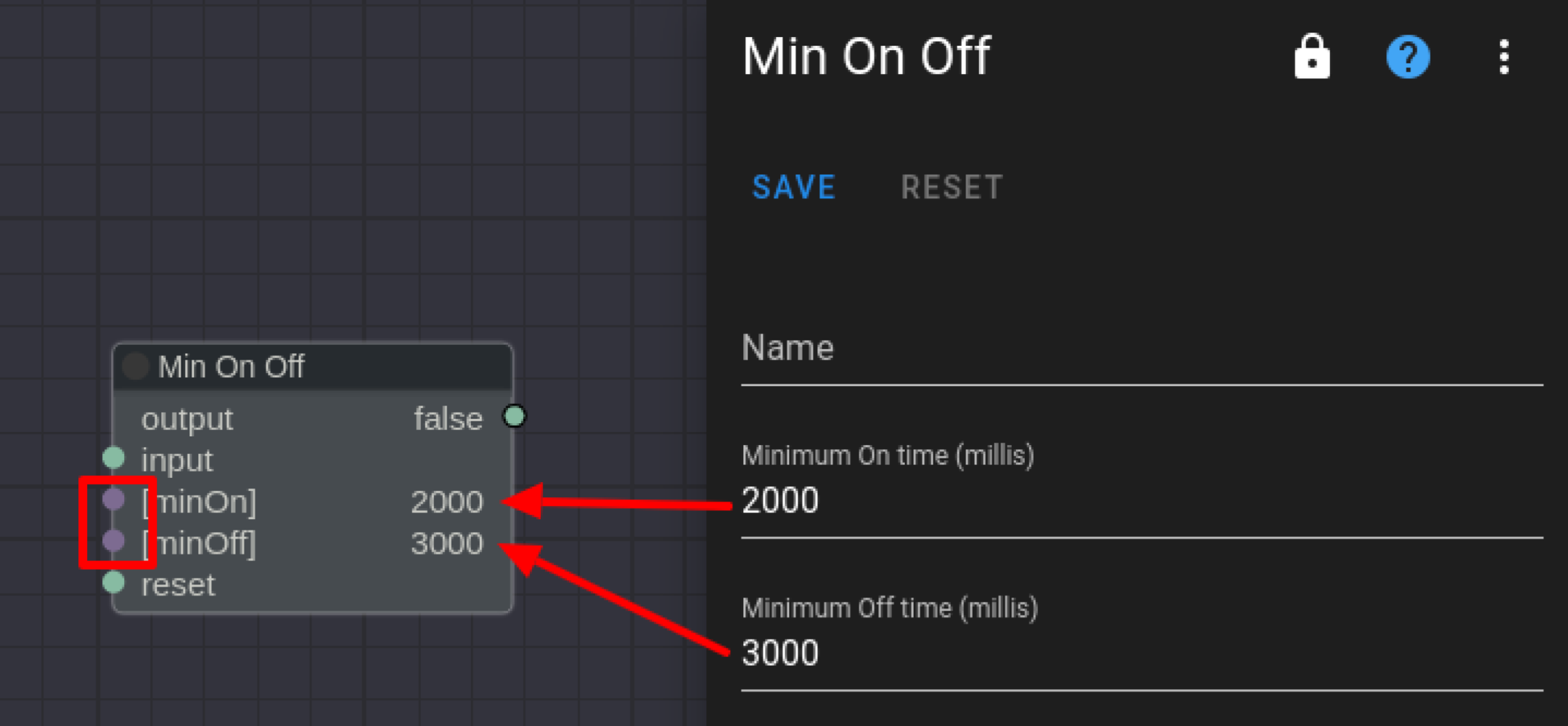Click the minOn purple input port

[x=114, y=499]
